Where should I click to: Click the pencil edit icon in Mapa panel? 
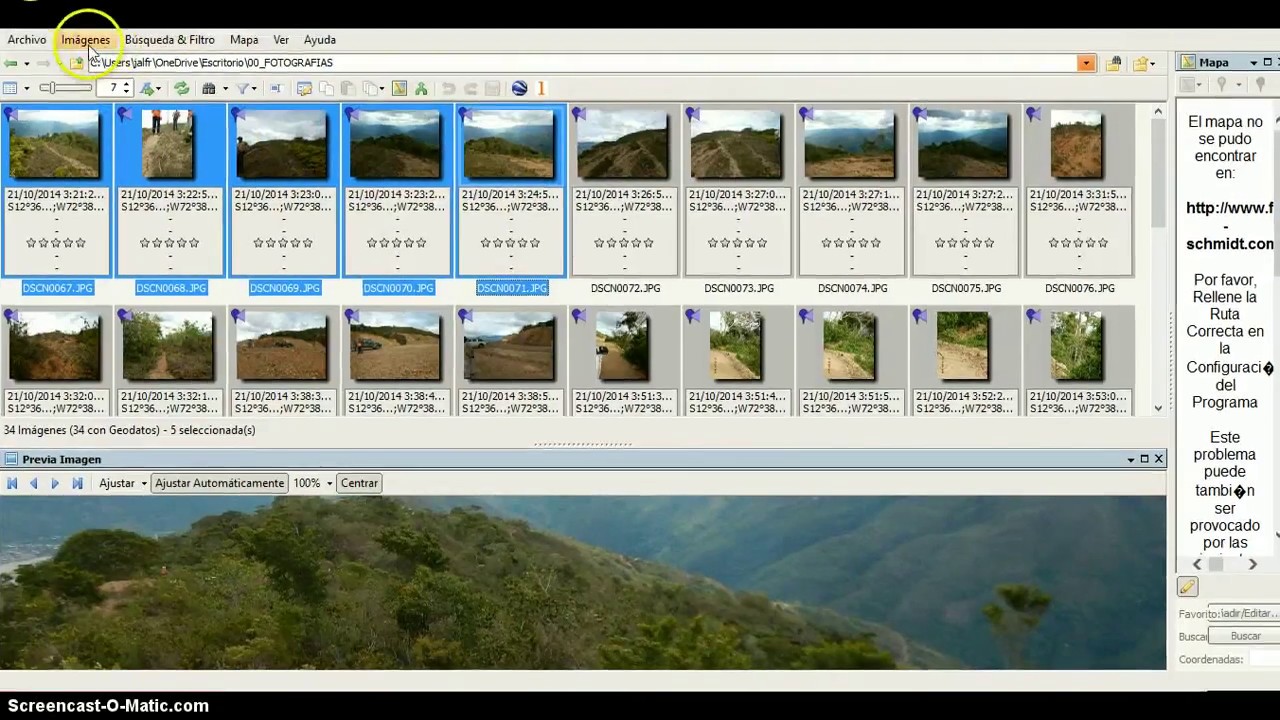[x=1187, y=588]
